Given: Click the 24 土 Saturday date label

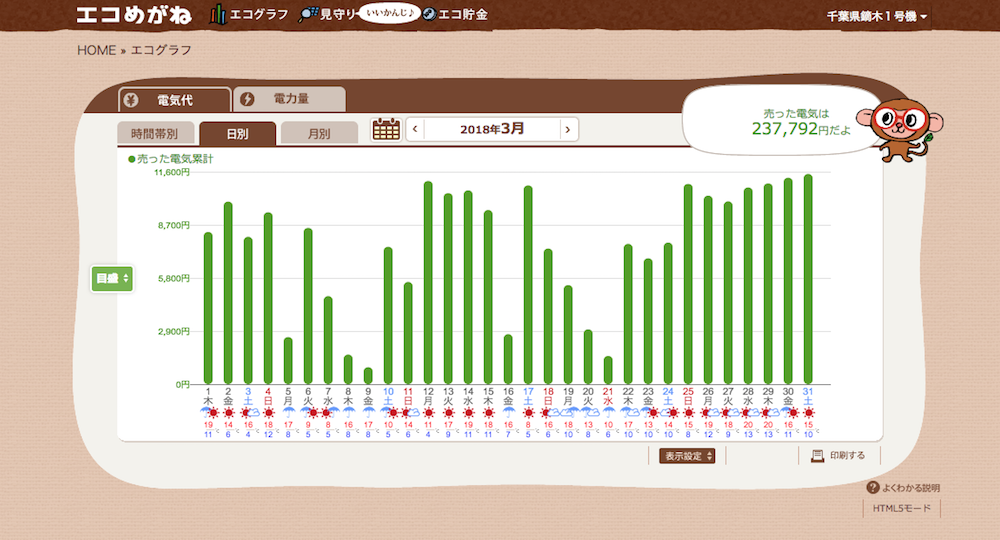Looking at the screenshot, I should (x=668, y=396).
